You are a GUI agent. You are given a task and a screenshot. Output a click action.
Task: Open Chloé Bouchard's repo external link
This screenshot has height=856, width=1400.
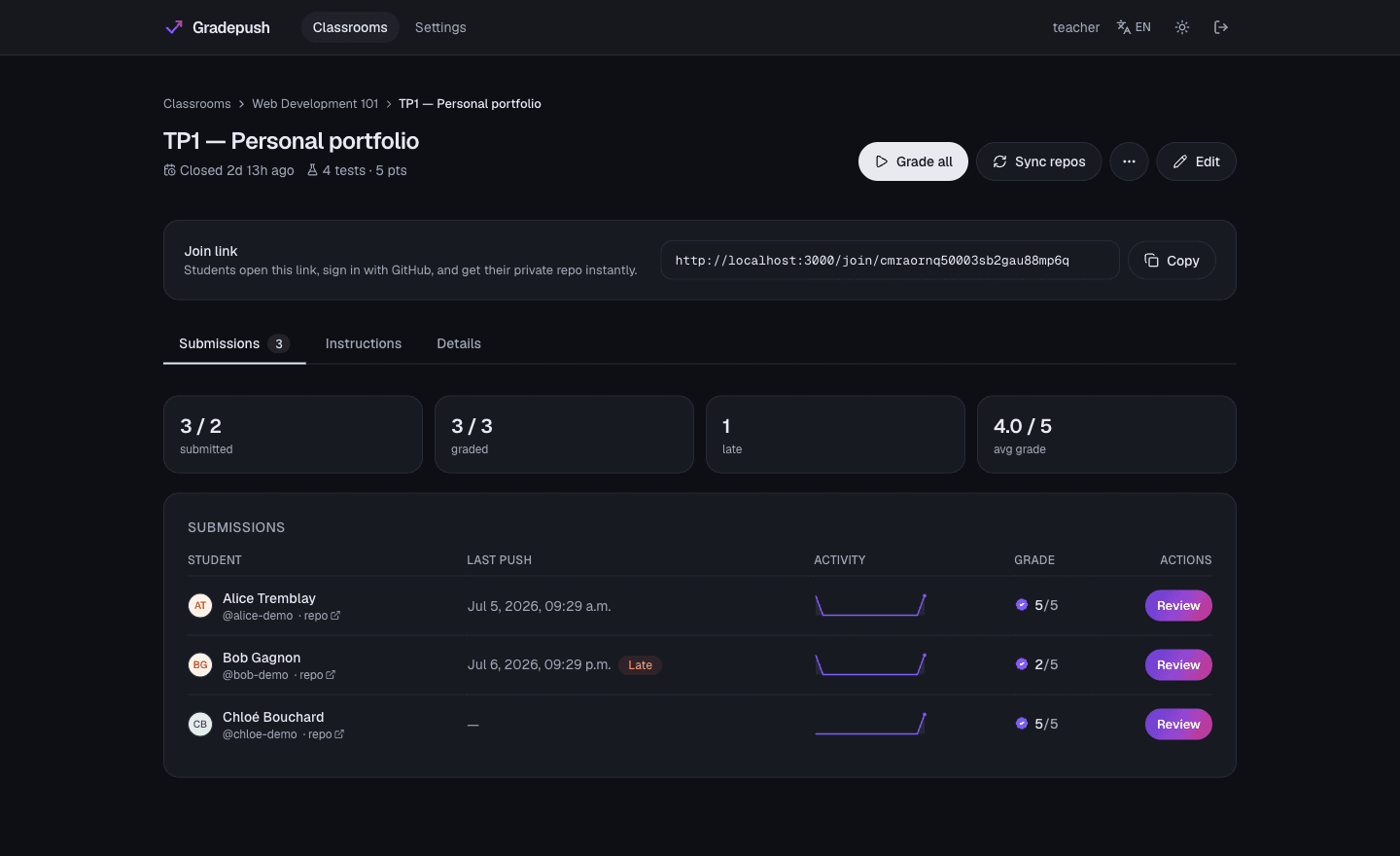pos(326,734)
